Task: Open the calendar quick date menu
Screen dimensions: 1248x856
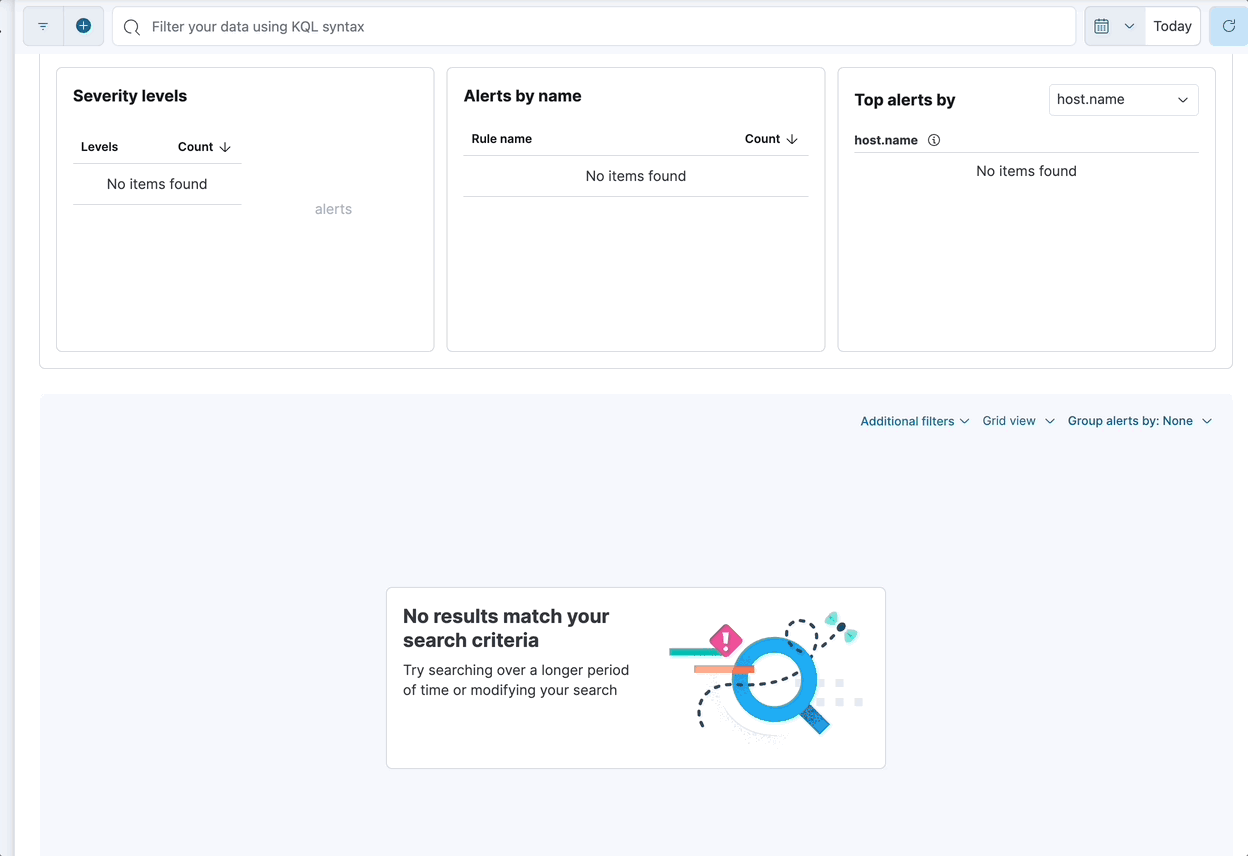Action: [1102, 26]
